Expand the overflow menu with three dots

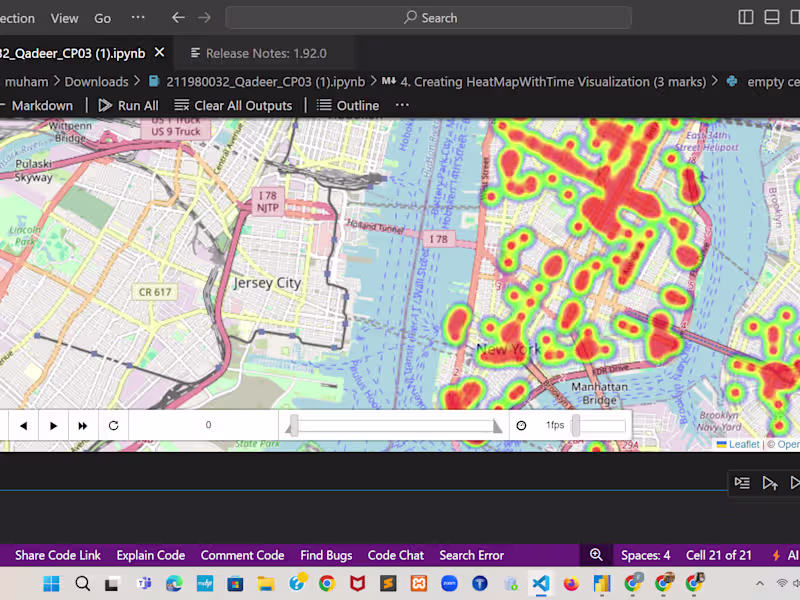tap(138, 18)
